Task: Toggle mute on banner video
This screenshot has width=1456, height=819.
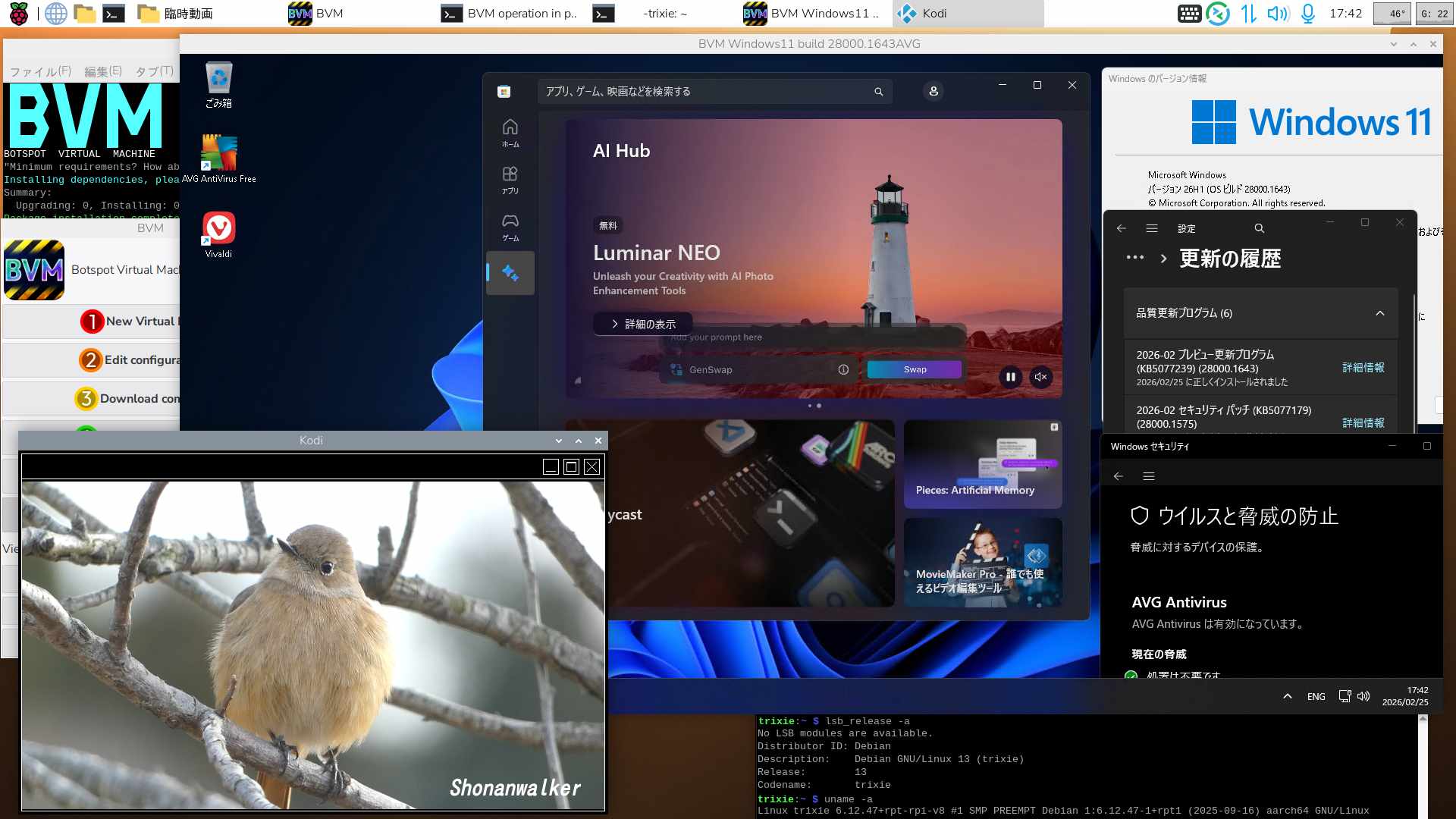Action: click(x=1041, y=377)
